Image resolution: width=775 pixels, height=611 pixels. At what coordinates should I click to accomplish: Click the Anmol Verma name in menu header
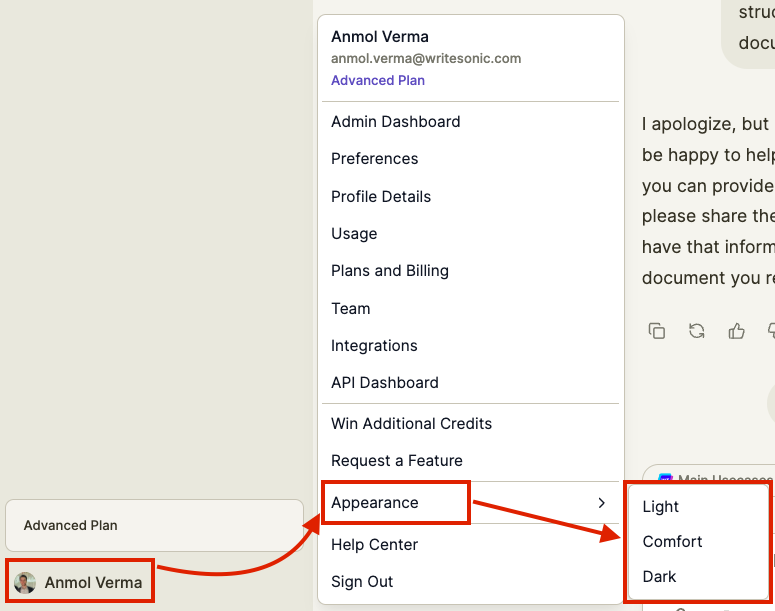click(380, 37)
